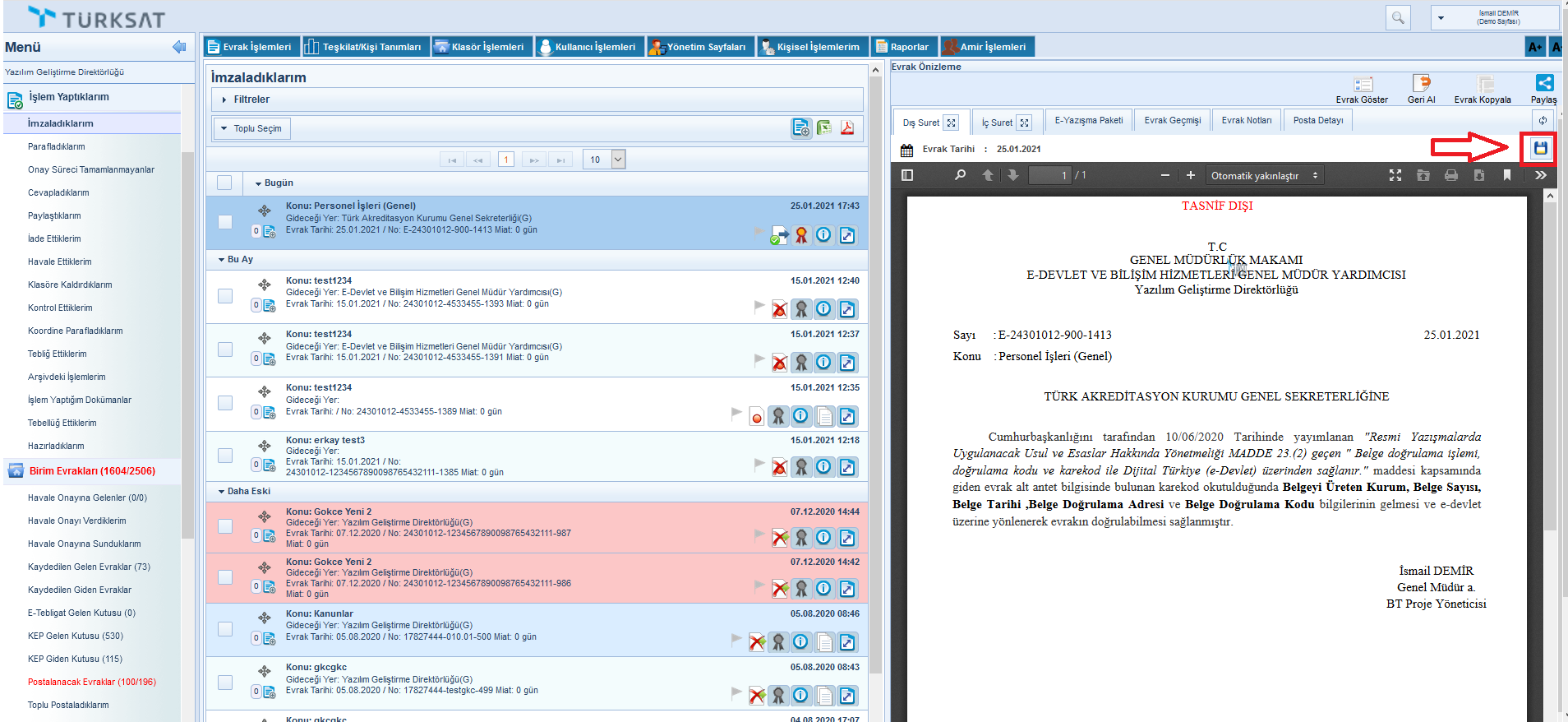Click the Evrak Göster icon
Screen dimensions: 1568x722
(x=1363, y=85)
